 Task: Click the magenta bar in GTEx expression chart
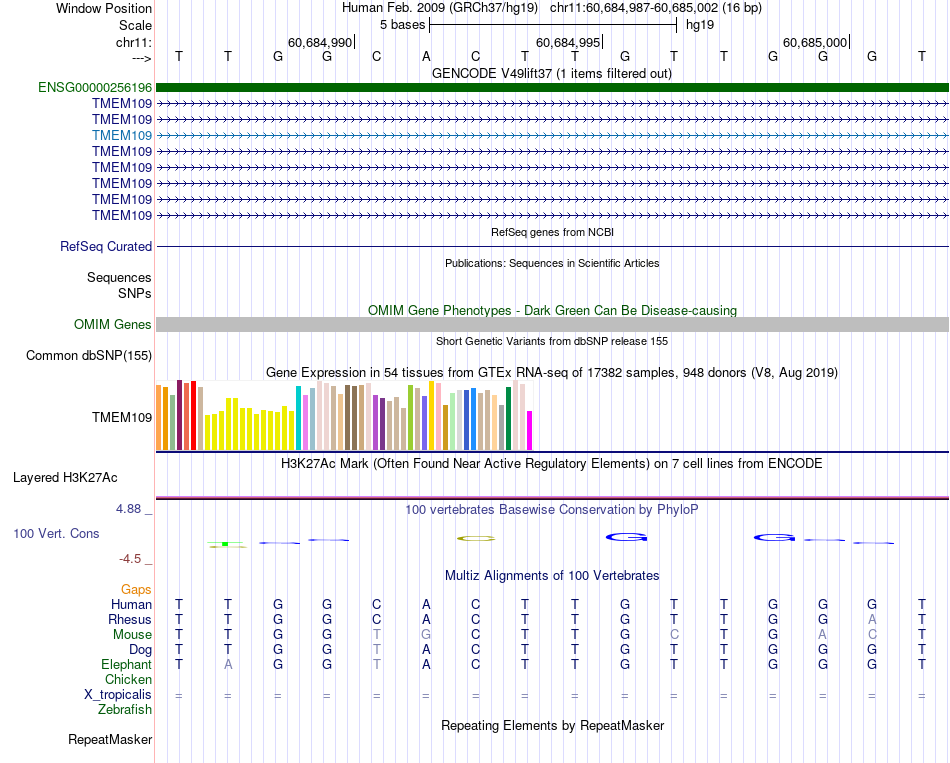(530, 430)
